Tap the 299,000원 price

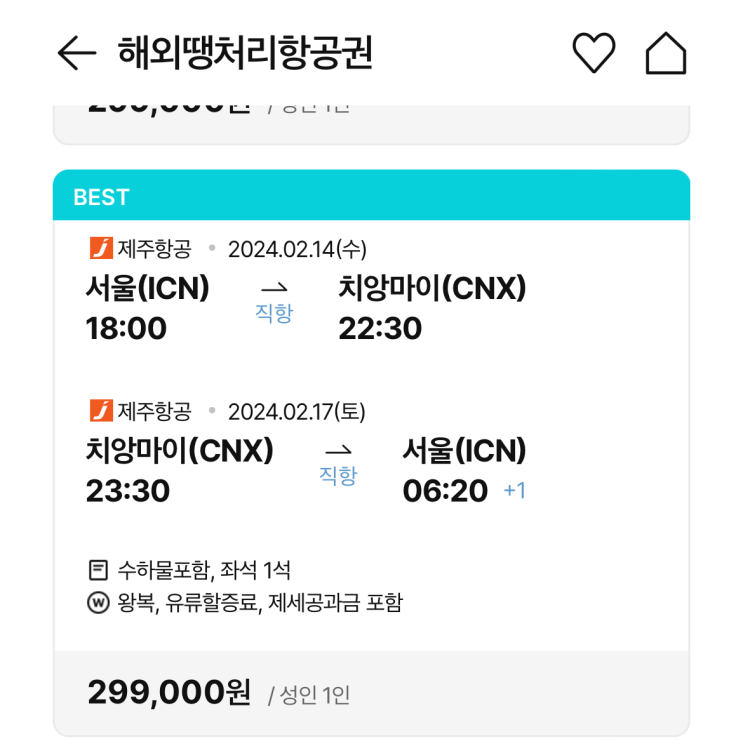point(170,692)
